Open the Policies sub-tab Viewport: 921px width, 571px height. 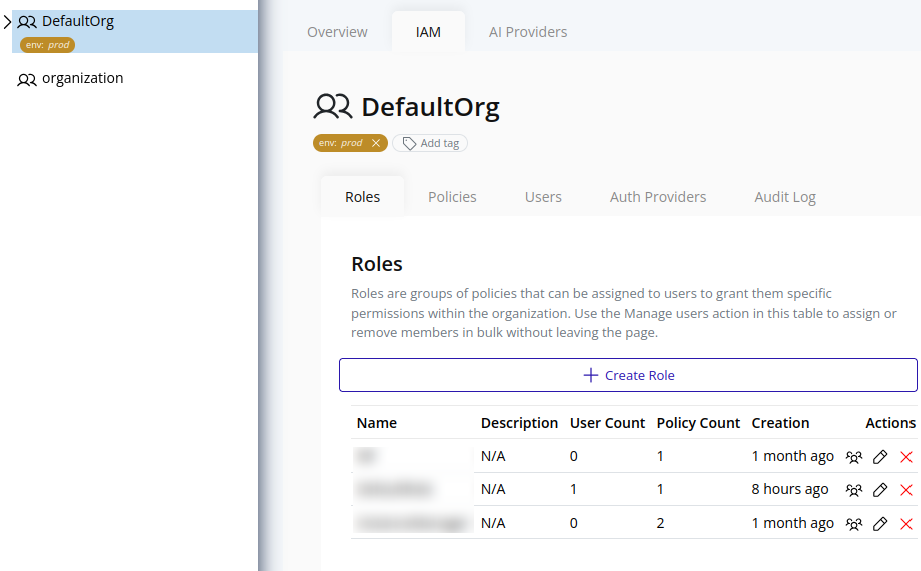(452, 197)
